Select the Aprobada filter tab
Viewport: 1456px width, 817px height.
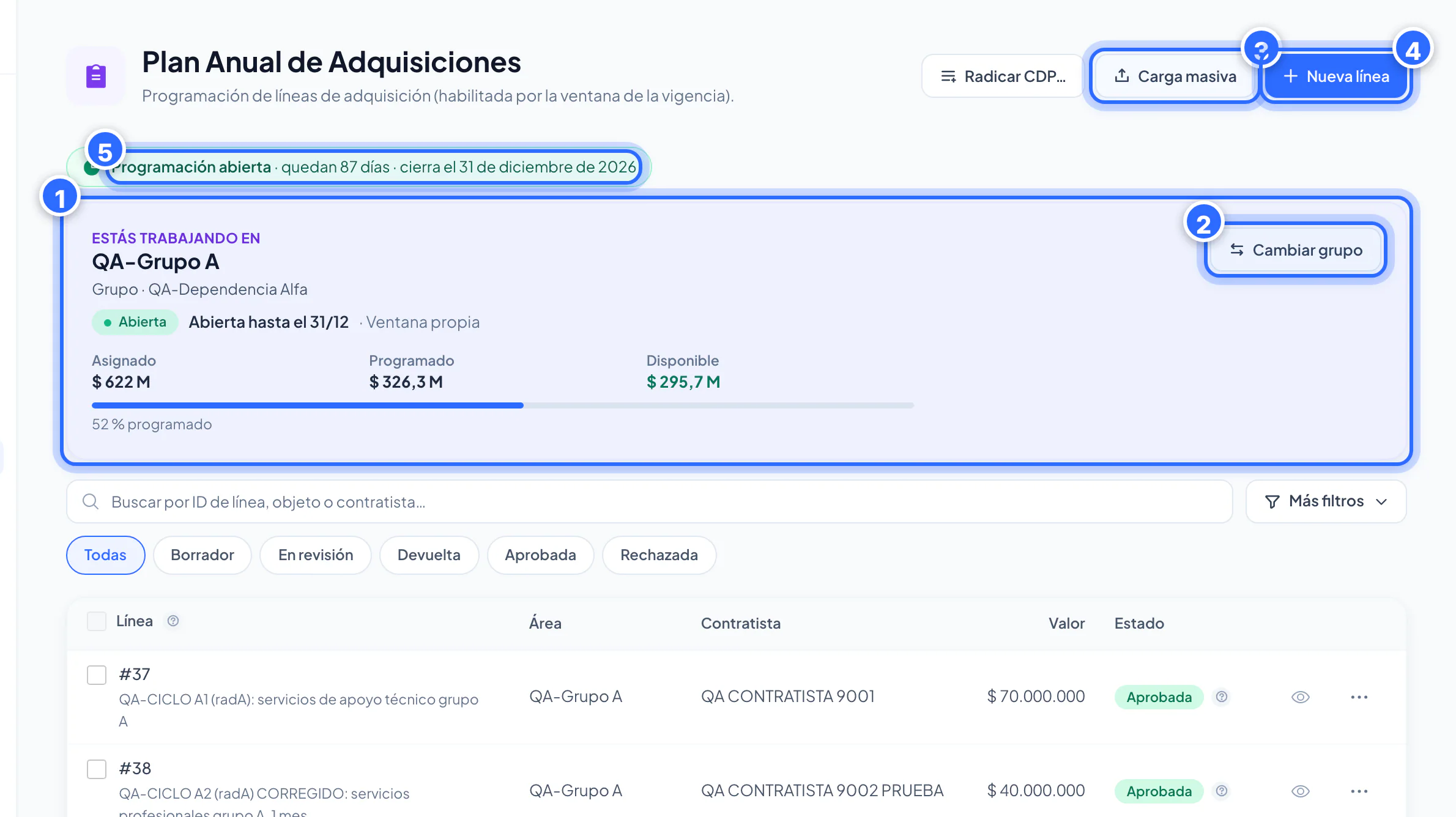(x=541, y=555)
